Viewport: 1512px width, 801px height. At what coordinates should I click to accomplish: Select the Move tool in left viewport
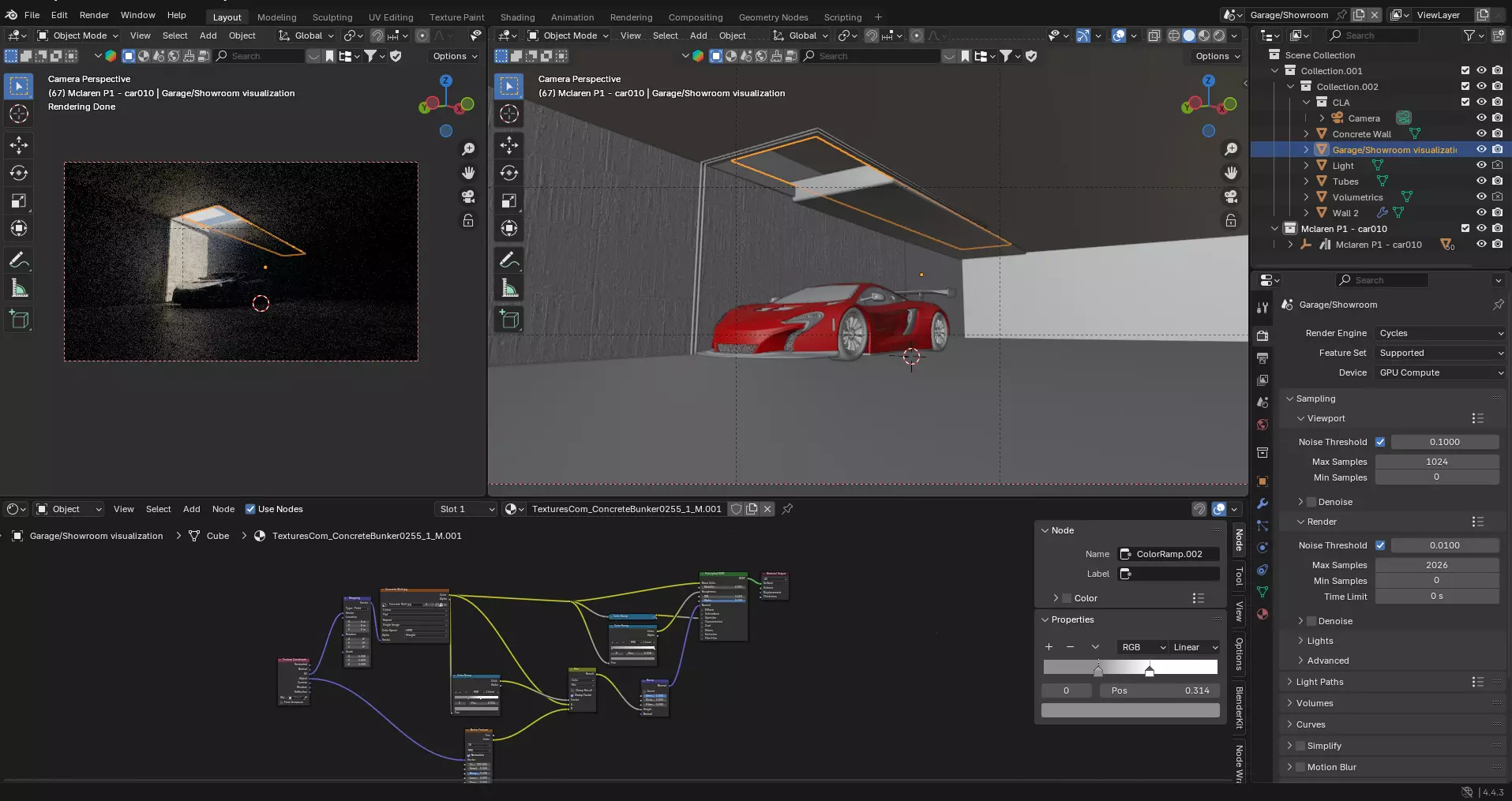click(19, 144)
